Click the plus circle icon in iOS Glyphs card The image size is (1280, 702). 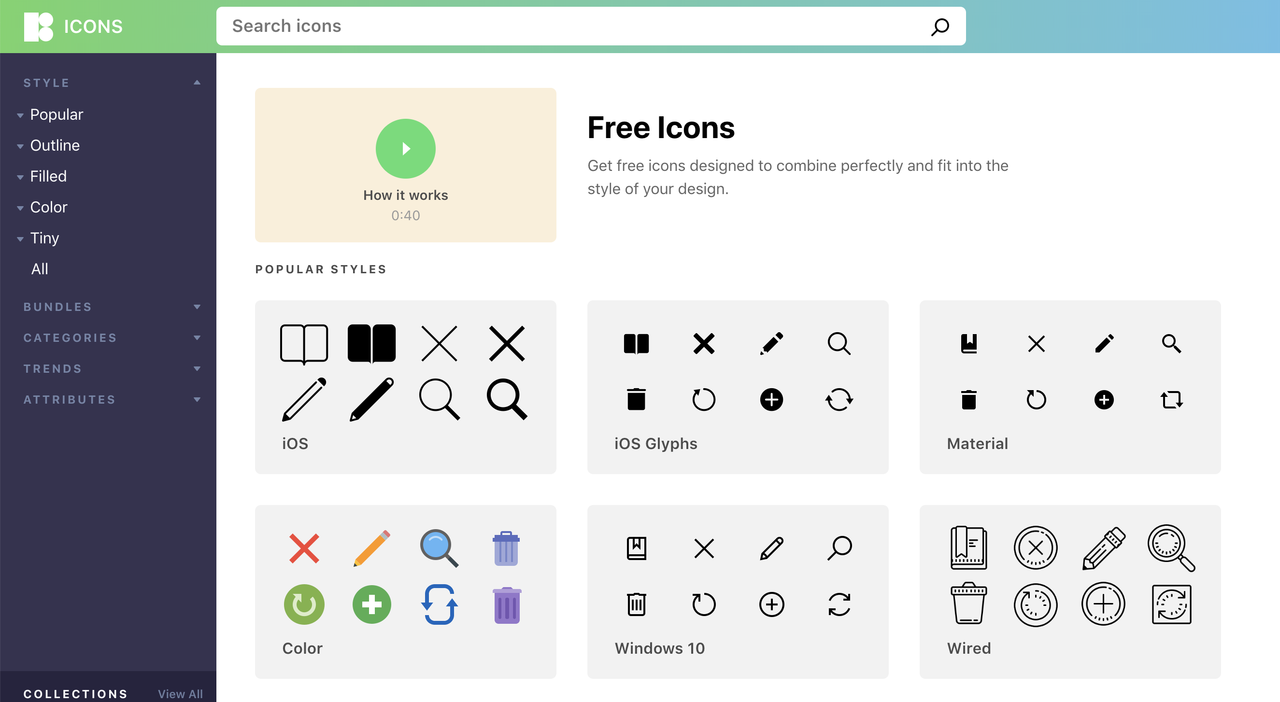point(772,400)
